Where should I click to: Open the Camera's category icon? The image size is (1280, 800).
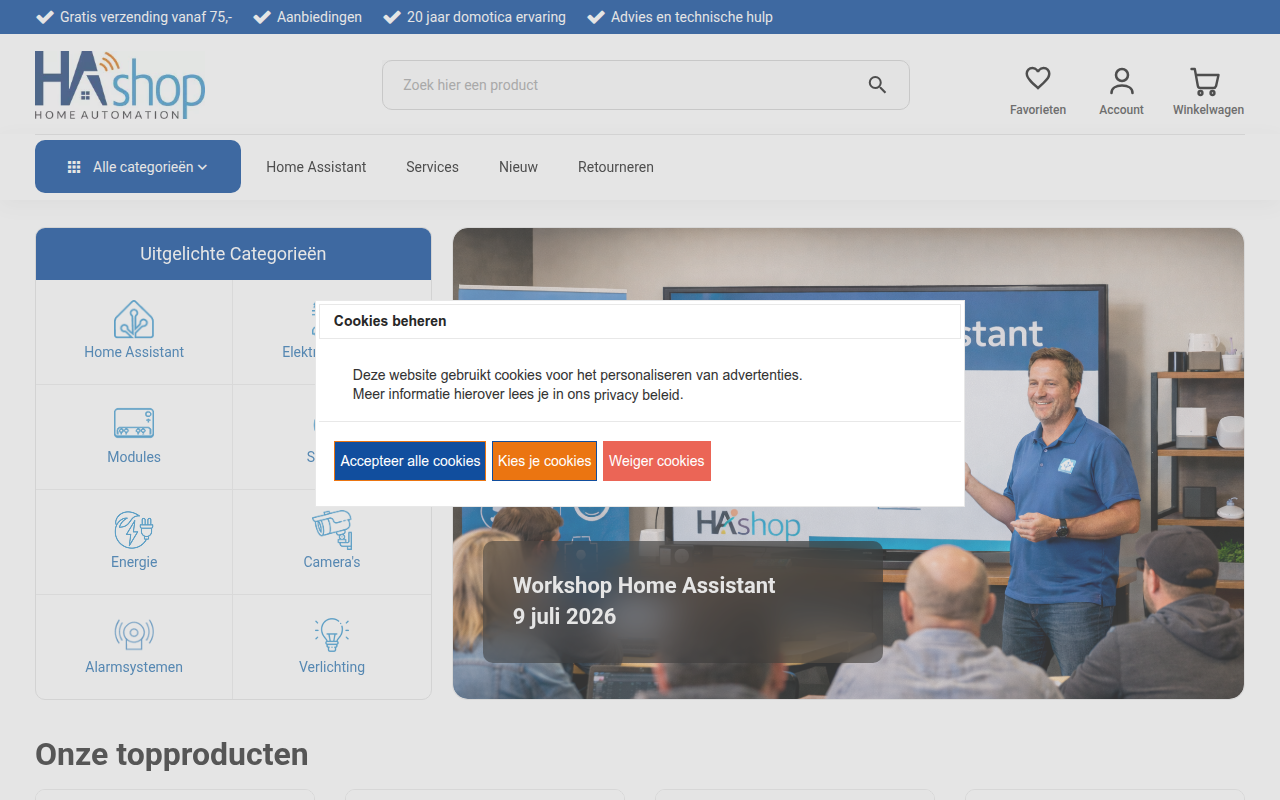coord(332,529)
